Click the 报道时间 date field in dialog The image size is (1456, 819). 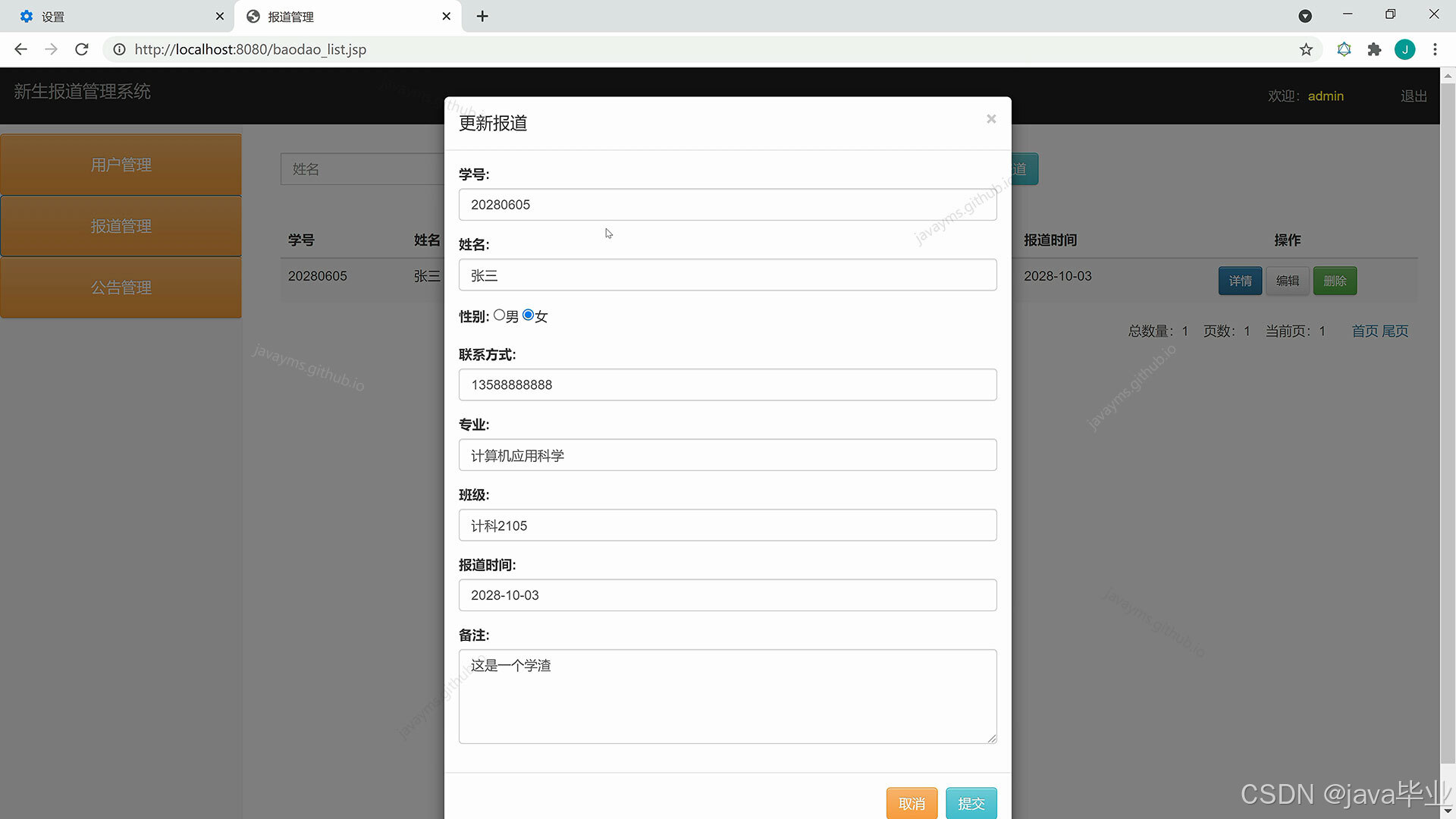tap(727, 595)
